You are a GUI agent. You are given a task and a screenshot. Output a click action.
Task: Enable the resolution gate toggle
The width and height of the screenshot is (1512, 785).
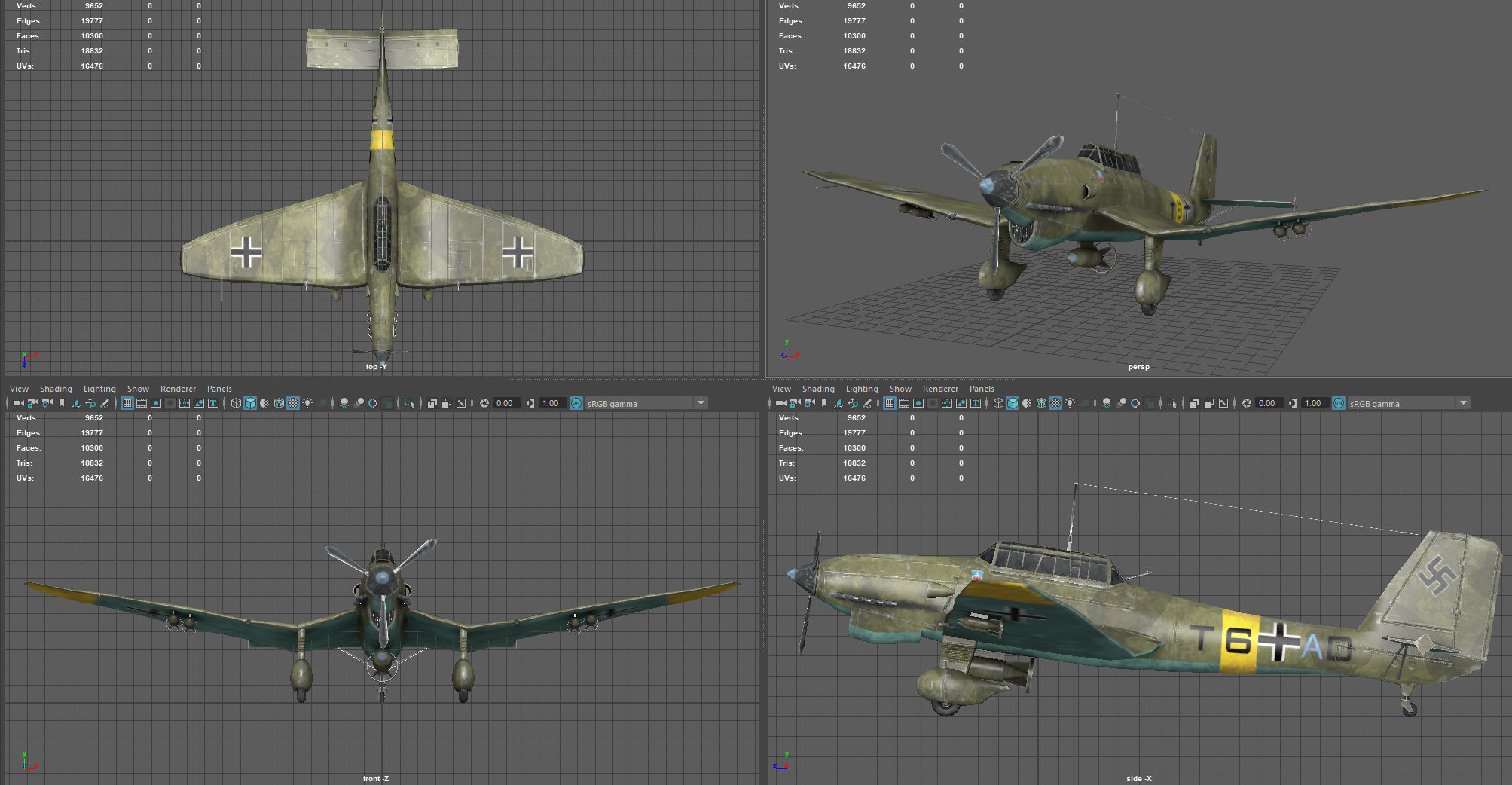pyautogui.click(x=156, y=402)
